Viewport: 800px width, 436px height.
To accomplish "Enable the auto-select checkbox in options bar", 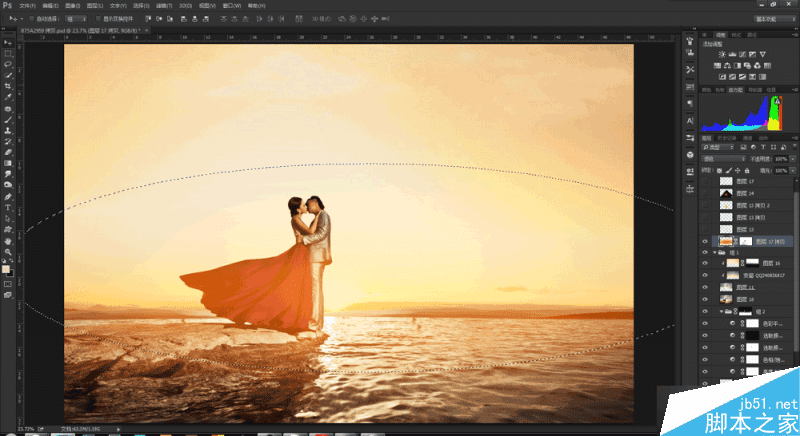I will [30, 19].
